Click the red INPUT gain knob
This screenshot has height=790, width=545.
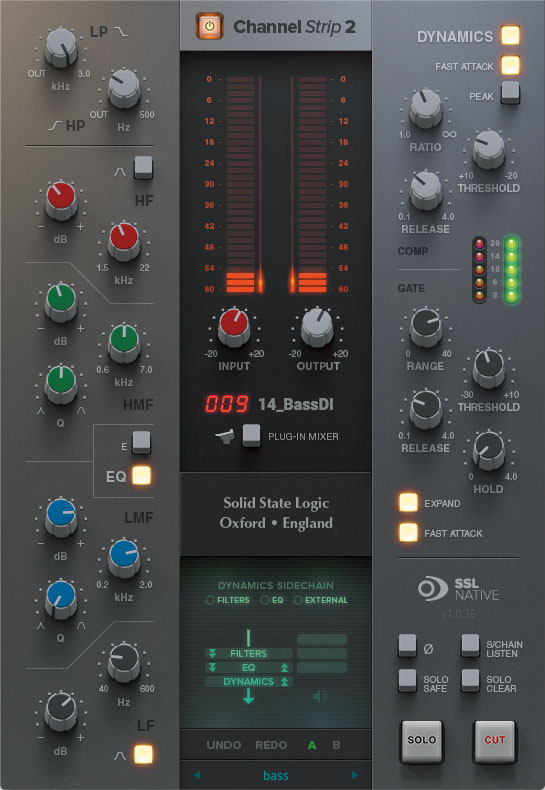[x=234, y=327]
